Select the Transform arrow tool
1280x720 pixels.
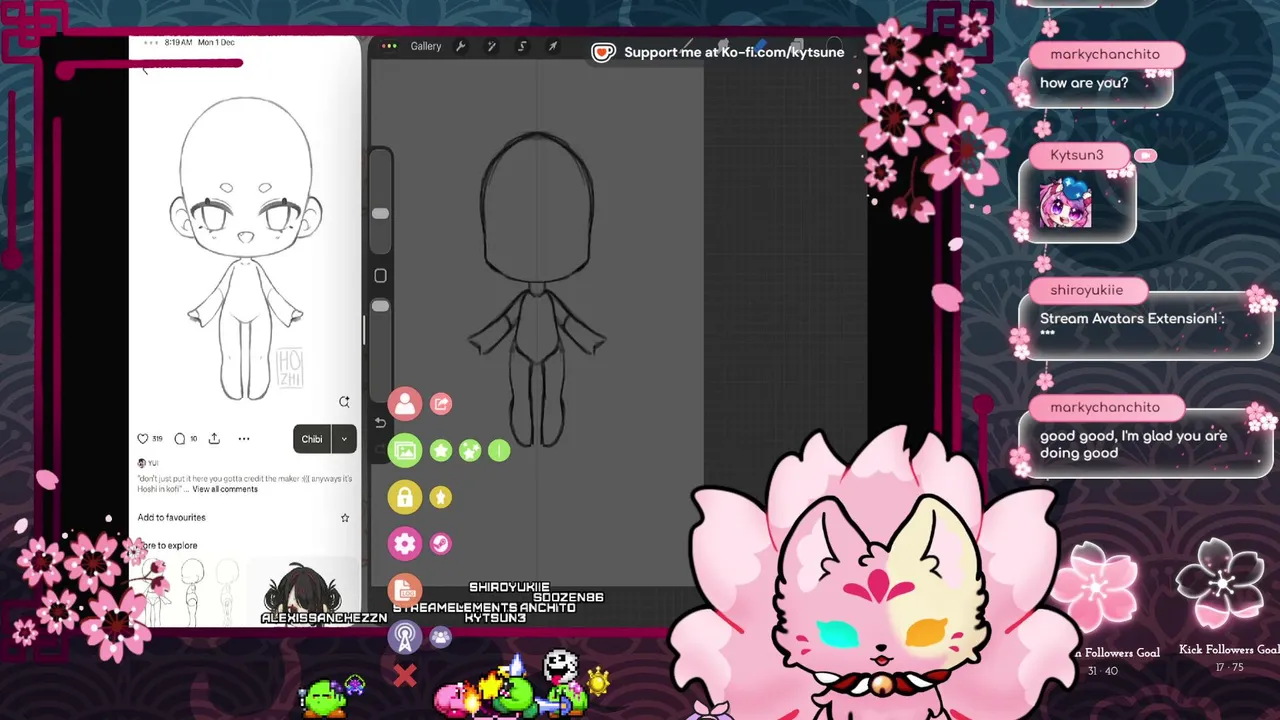552,46
